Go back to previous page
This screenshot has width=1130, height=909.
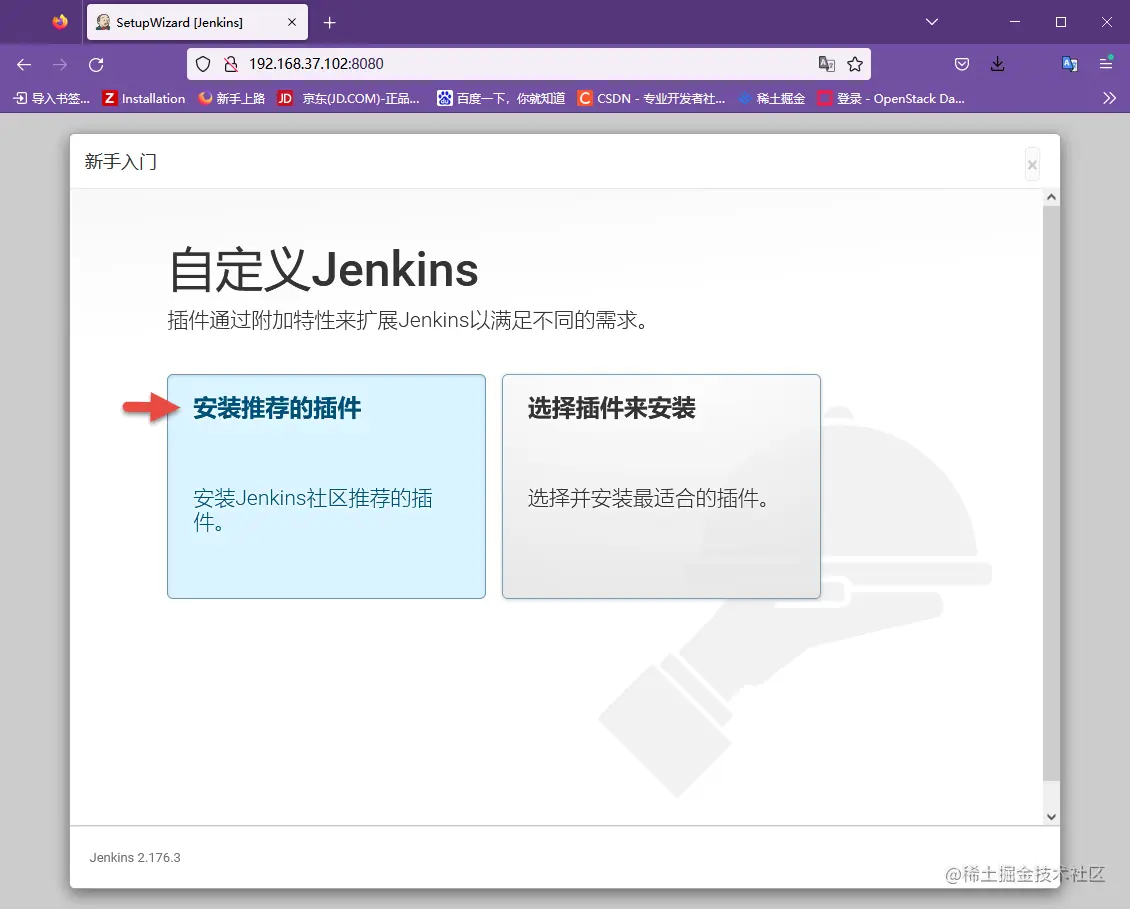tap(24, 64)
